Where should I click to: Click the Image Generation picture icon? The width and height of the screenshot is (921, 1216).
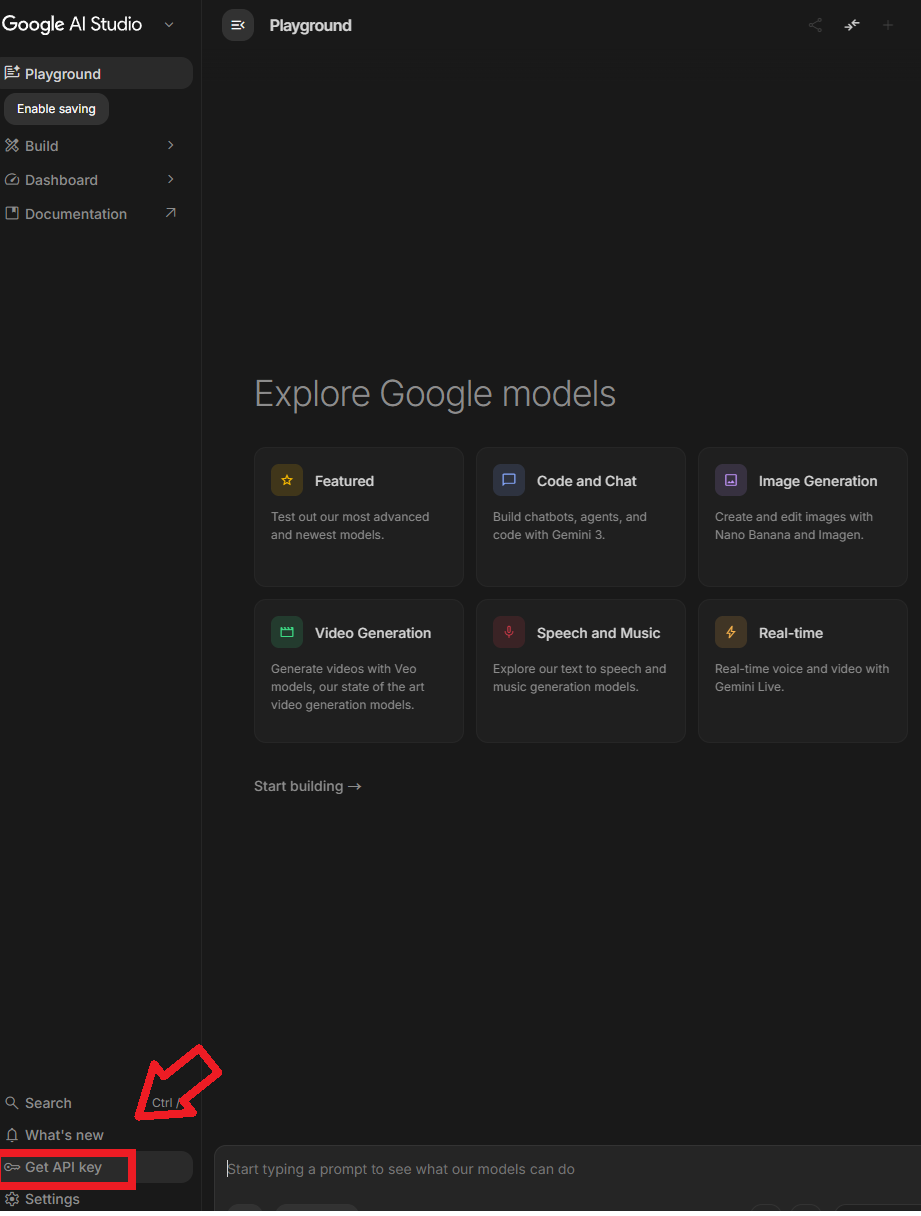click(731, 480)
